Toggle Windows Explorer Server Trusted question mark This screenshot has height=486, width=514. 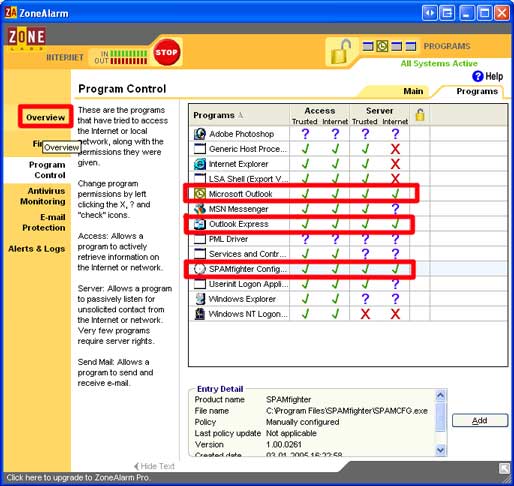click(365, 299)
